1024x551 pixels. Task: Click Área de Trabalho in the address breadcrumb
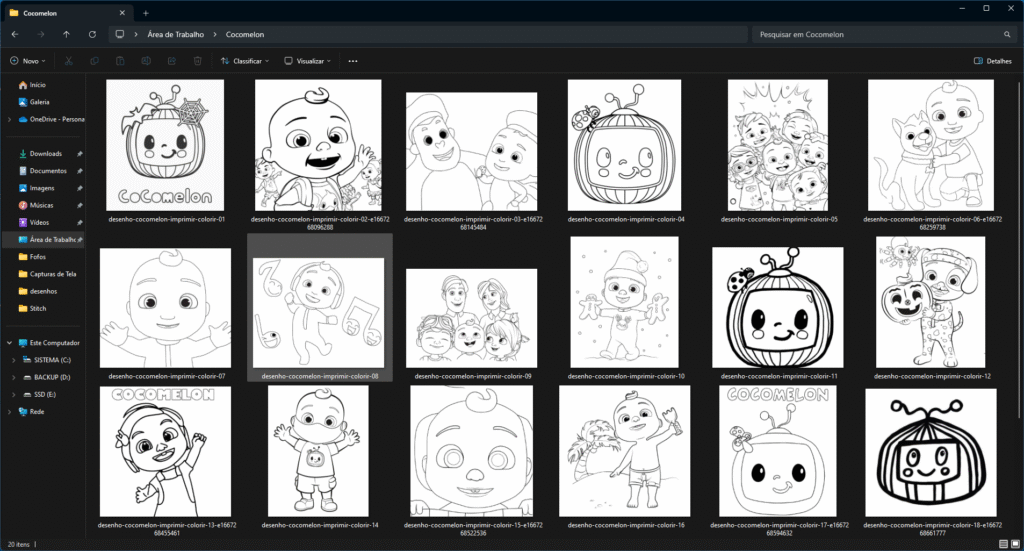click(x=175, y=34)
